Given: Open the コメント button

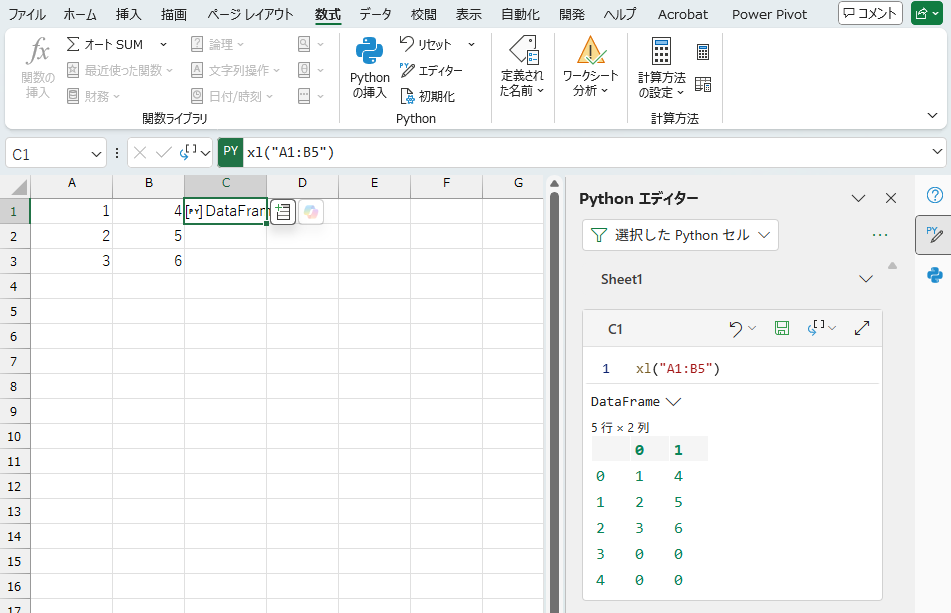Looking at the screenshot, I should [869, 13].
